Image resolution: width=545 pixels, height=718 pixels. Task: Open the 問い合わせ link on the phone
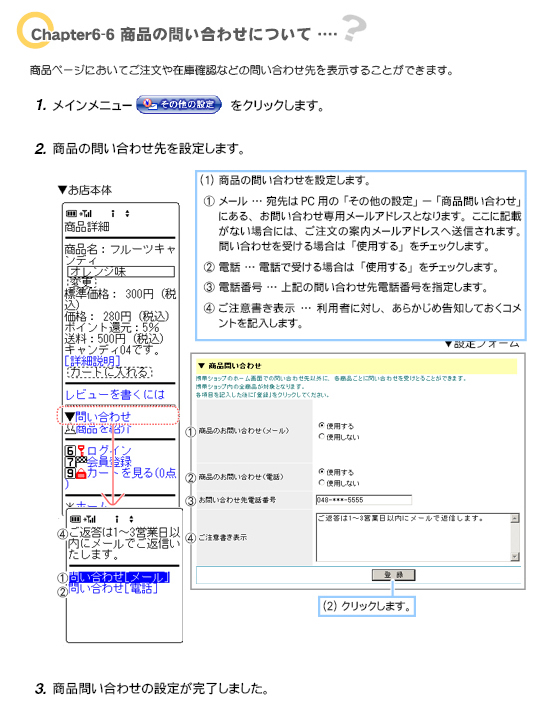pos(103,416)
